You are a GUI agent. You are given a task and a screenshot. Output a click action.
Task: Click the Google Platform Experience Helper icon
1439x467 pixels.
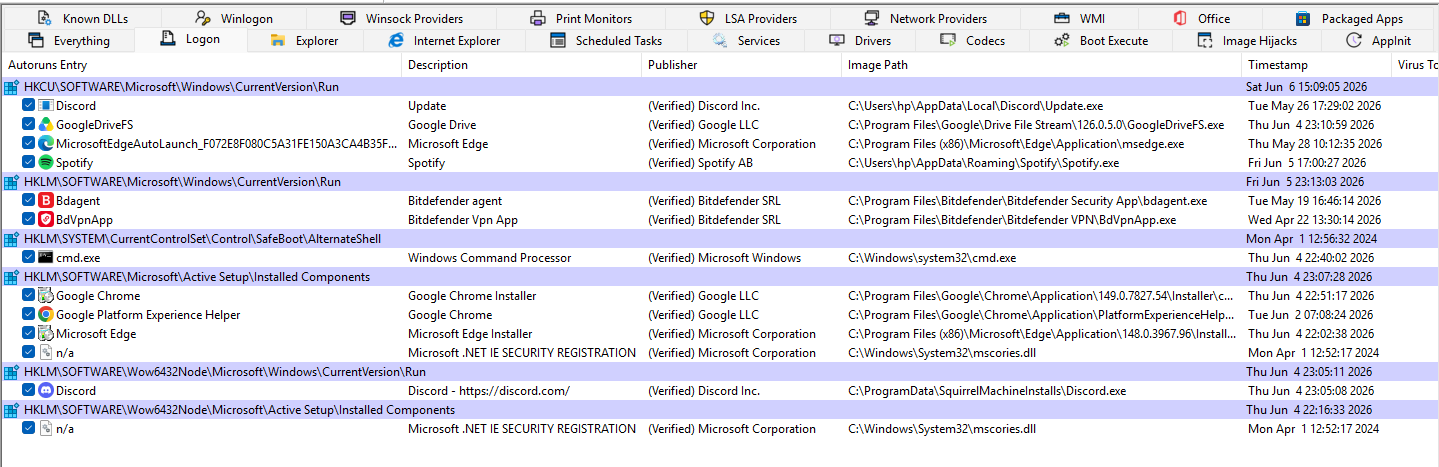click(45, 315)
